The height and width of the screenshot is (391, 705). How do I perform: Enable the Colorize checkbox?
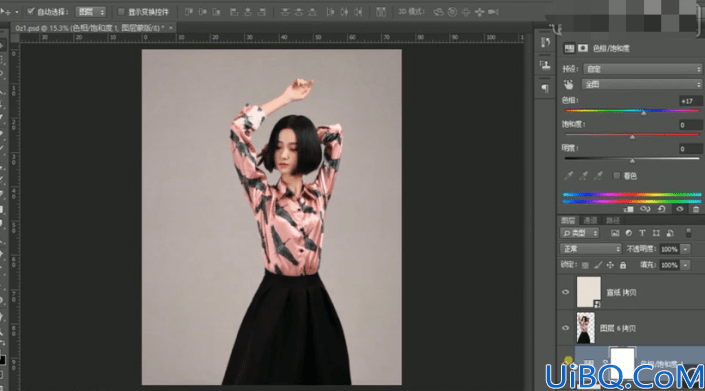[617, 176]
